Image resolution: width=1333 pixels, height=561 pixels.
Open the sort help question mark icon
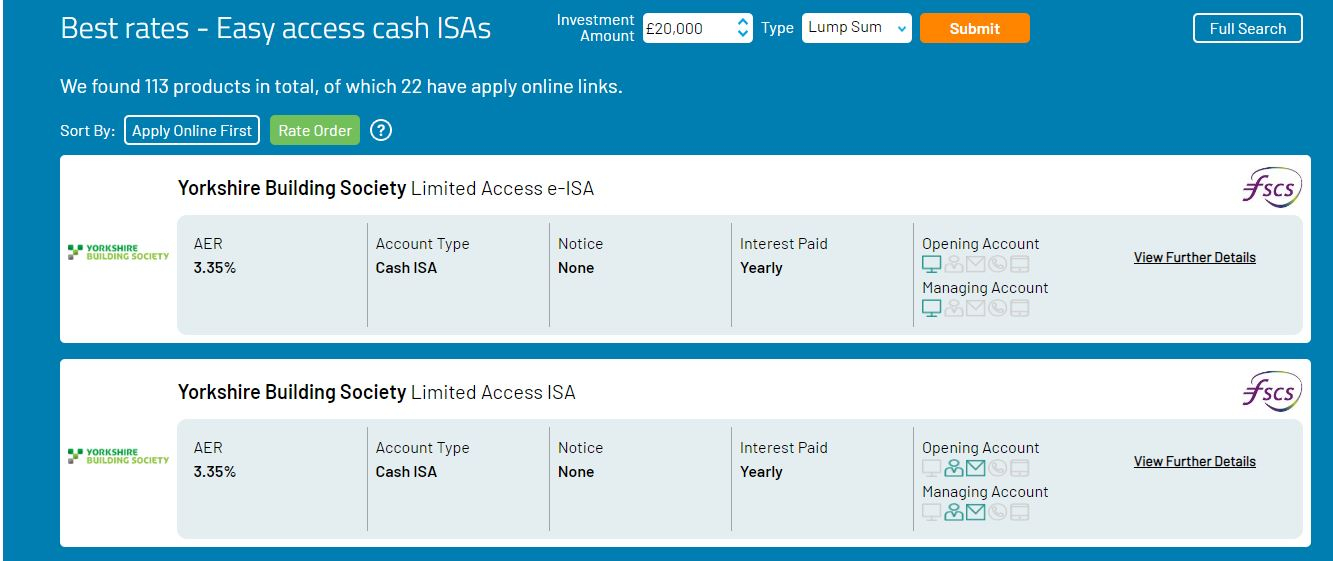[380, 130]
